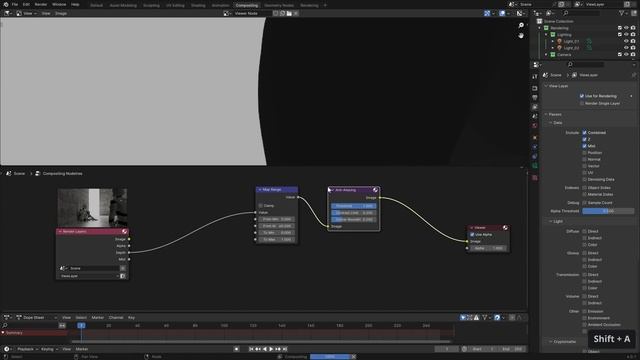Open the Window menu
The height and width of the screenshot is (360, 640).
pyautogui.click(x=59, y=4)
